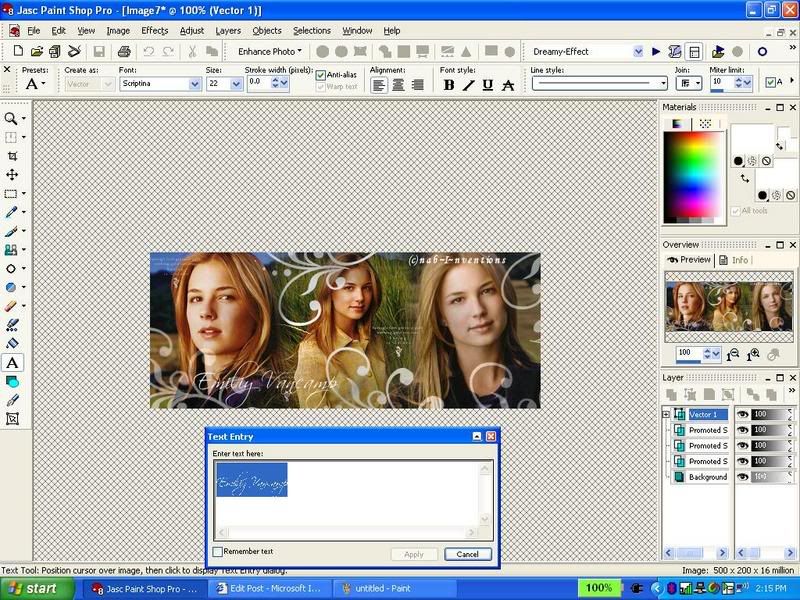Screen dimensions: 800x600
Task: Enable the Remember text checkbox
Action: pos(218,552)
